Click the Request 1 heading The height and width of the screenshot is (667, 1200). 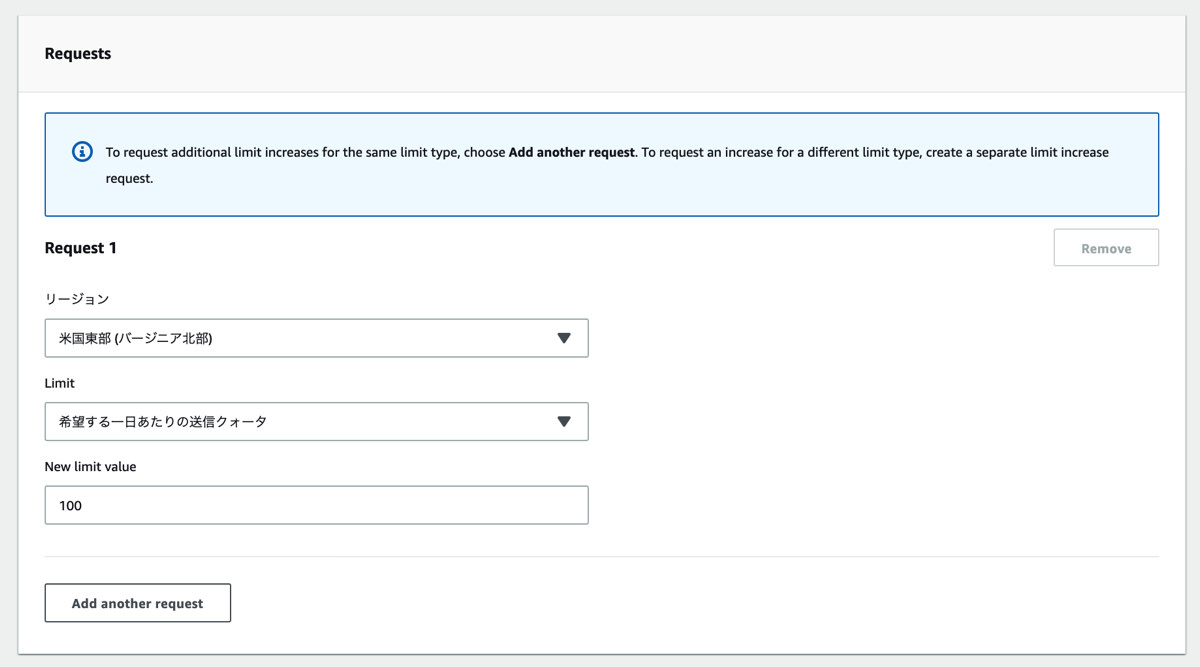pyautogui.click(x=80, y=247)
